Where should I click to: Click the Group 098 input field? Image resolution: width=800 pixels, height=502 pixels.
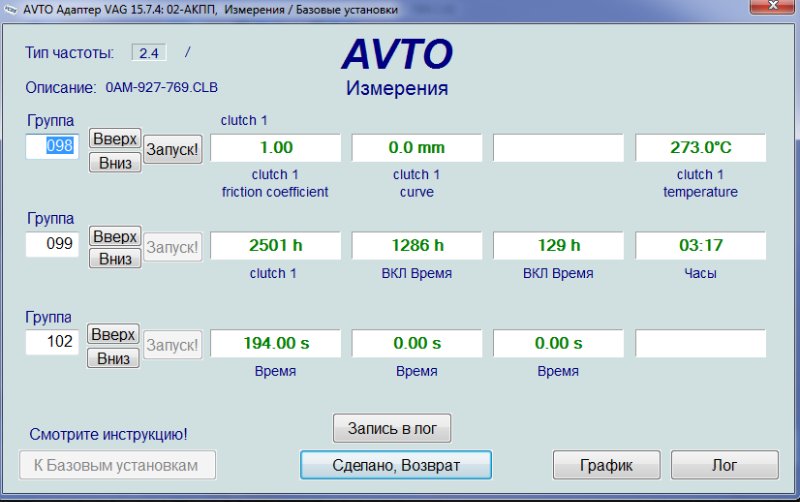coord(52,146)
